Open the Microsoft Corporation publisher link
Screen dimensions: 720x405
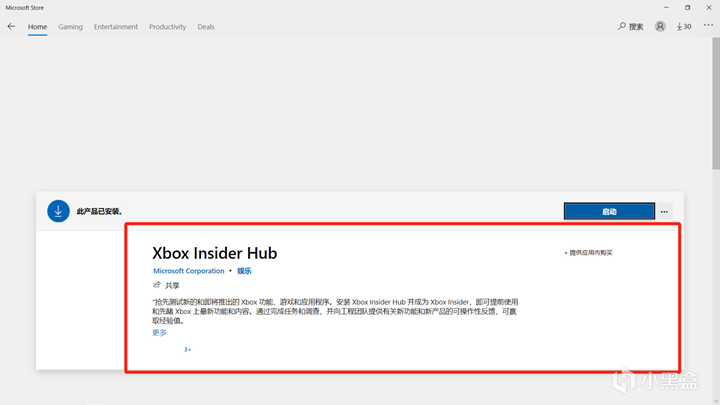[x=189, y=271]
